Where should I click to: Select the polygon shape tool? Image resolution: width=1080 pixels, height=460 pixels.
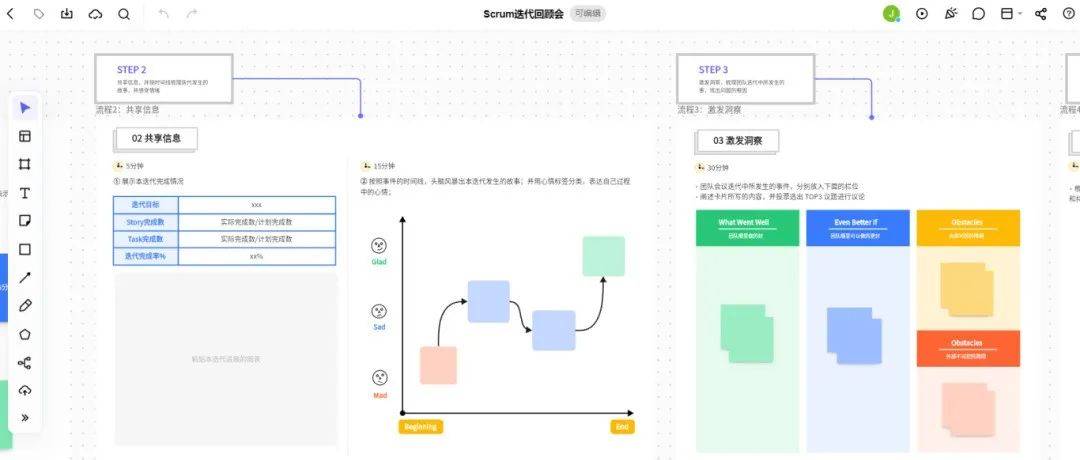click(25, 335)
